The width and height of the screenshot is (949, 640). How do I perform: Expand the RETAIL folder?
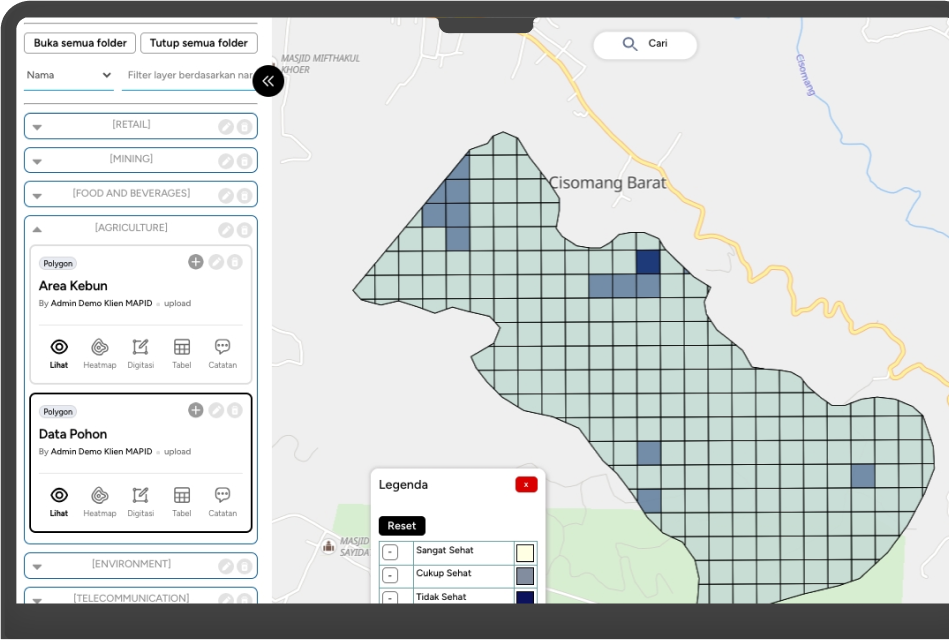(37, 127)
